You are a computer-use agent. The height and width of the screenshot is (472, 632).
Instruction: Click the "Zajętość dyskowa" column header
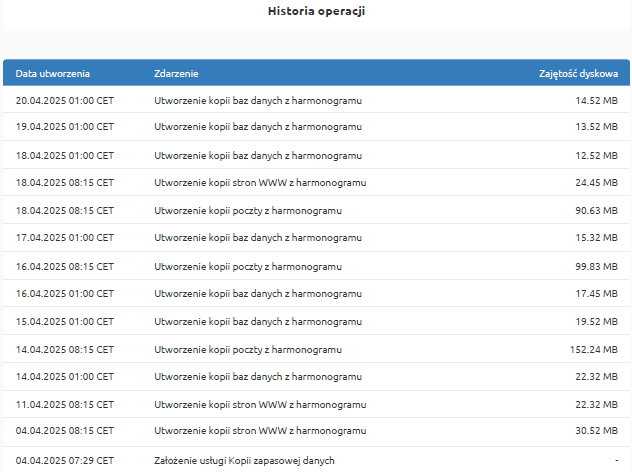coord(578,74)
